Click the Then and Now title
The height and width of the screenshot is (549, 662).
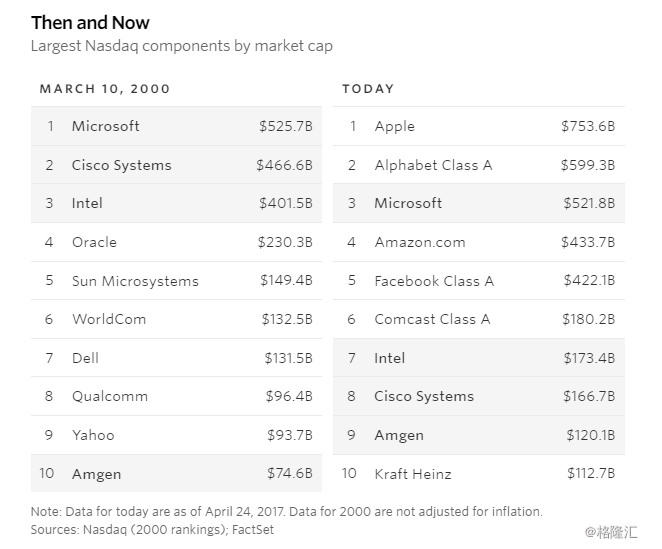pos(90,23)
